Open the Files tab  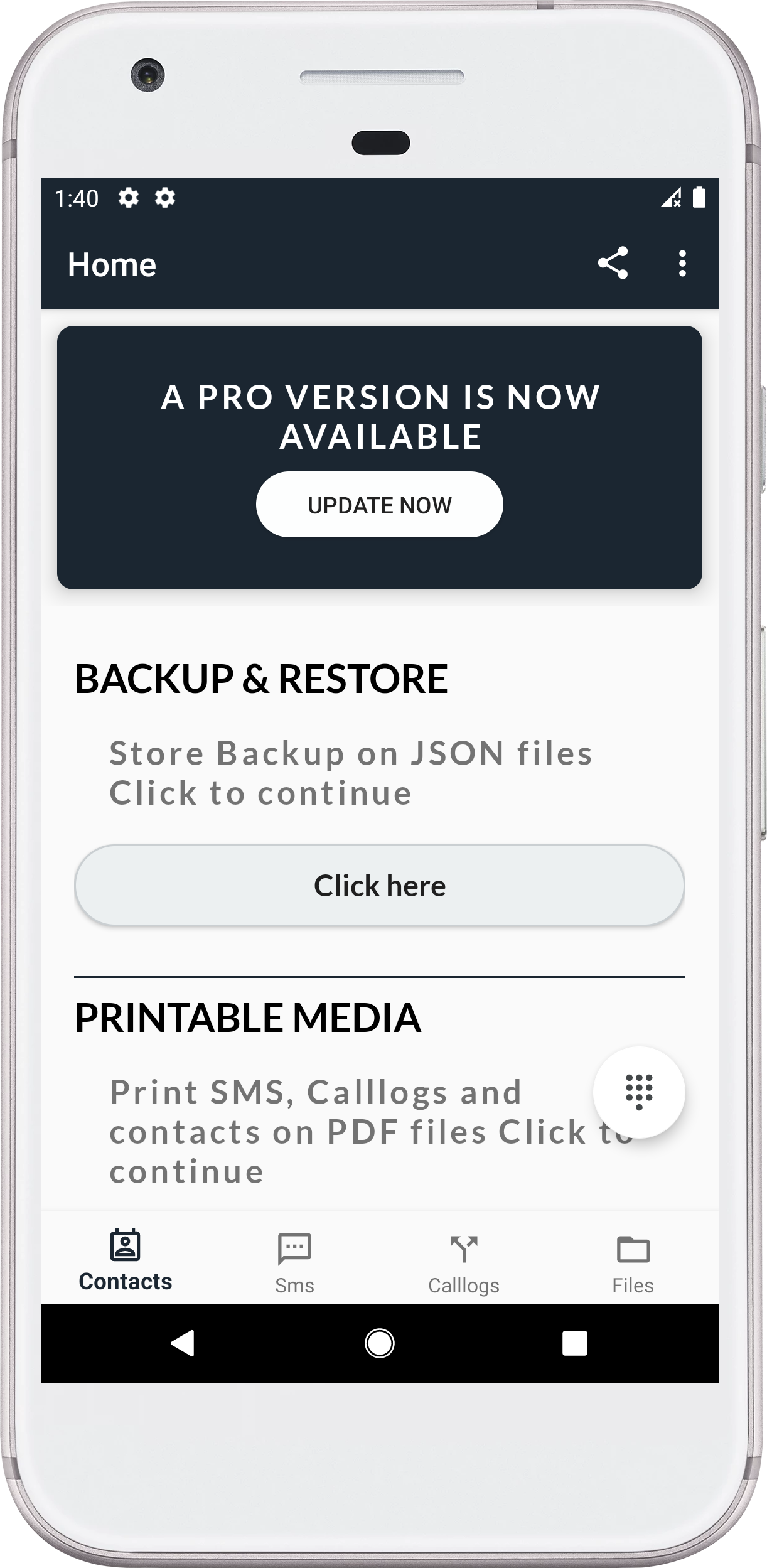pos(633,1262)
